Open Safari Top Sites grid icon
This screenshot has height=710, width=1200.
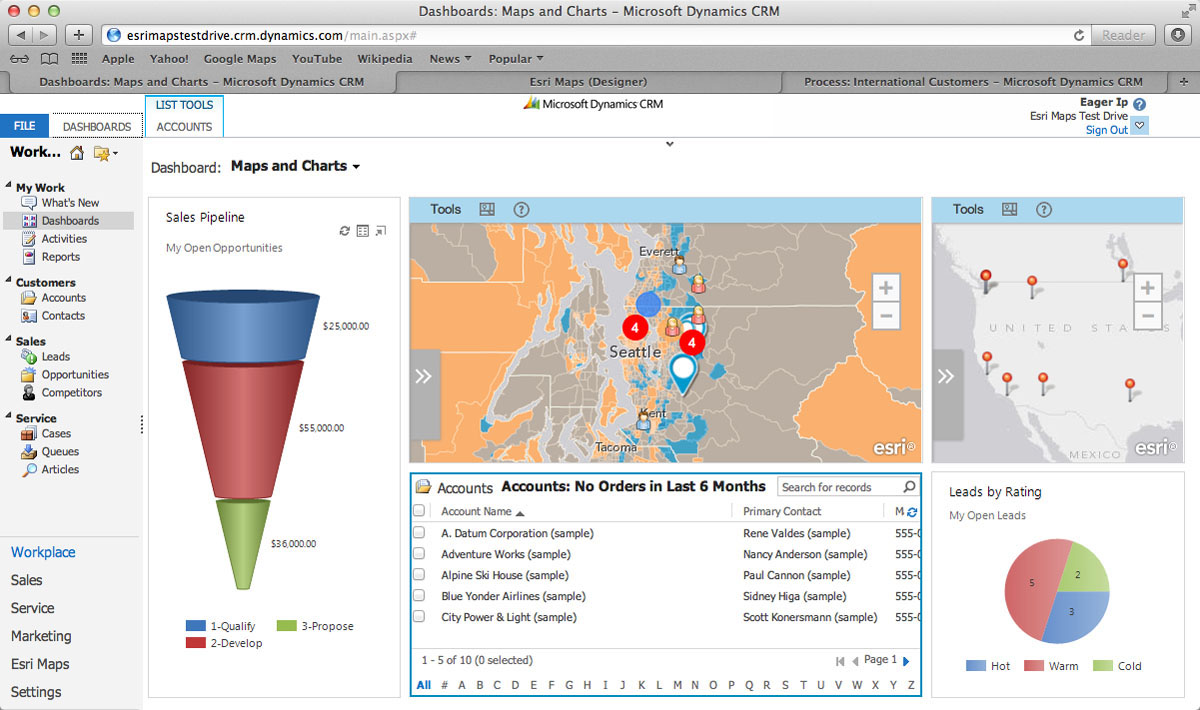pyautogui.click(x=78, y=59)
